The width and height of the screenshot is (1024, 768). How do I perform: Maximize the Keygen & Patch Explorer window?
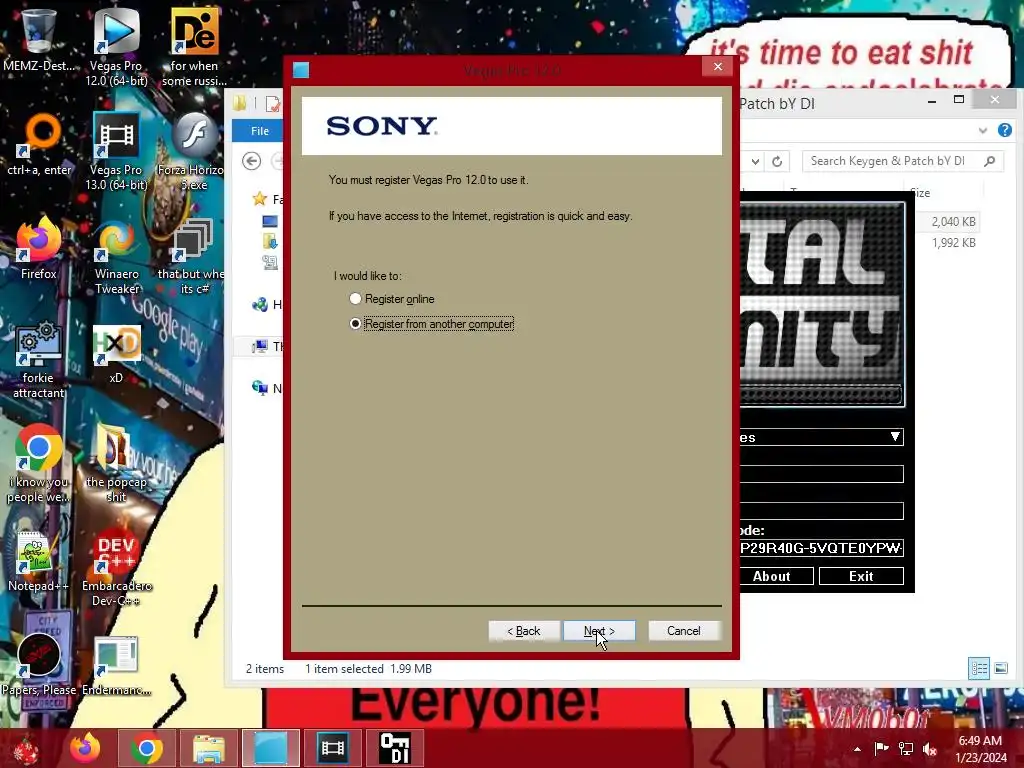(x=959, y=100)
